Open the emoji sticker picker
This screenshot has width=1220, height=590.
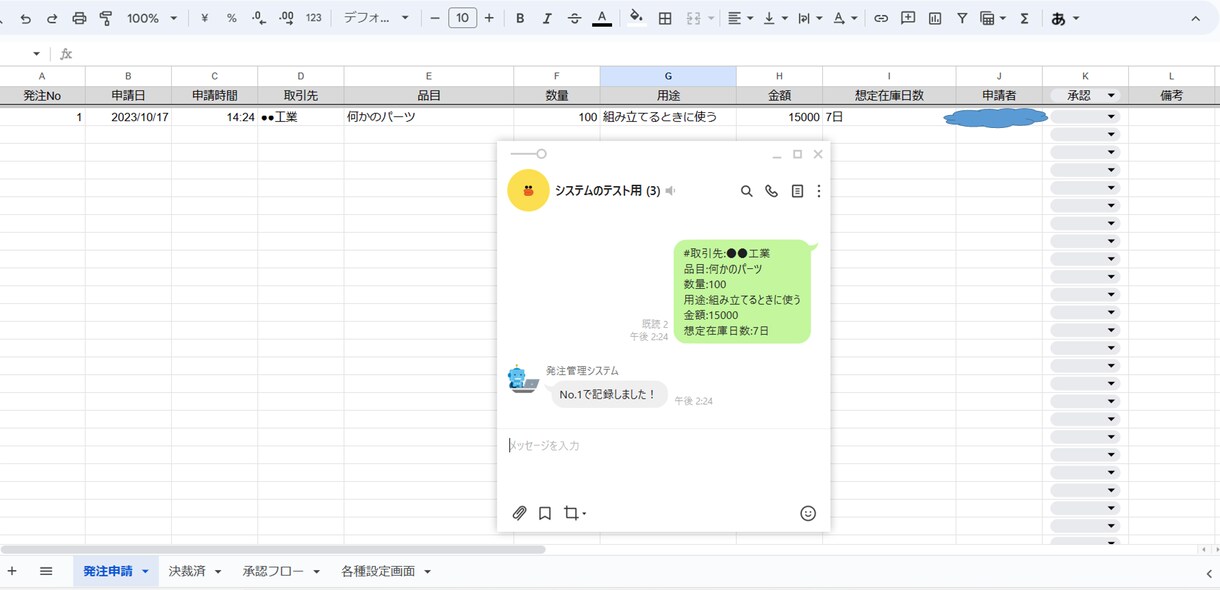[x=808, y=513]
